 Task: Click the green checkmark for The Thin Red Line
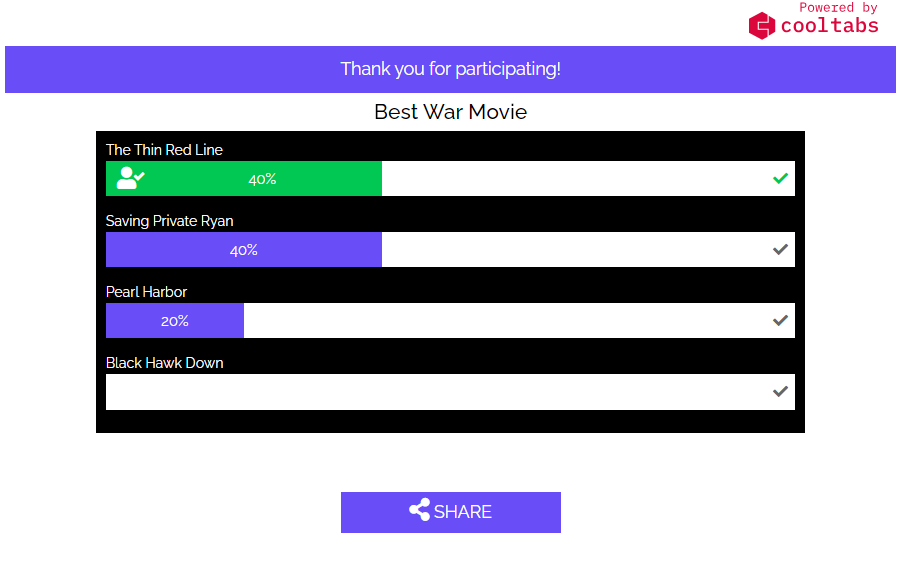(781, 178)
